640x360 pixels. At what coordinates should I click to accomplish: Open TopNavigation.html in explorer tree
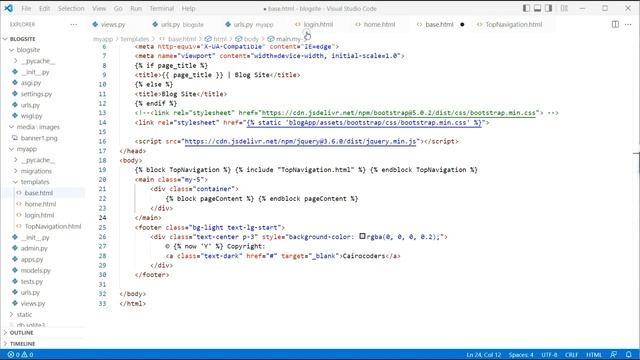pyautogui.click(x=53, y=226)
